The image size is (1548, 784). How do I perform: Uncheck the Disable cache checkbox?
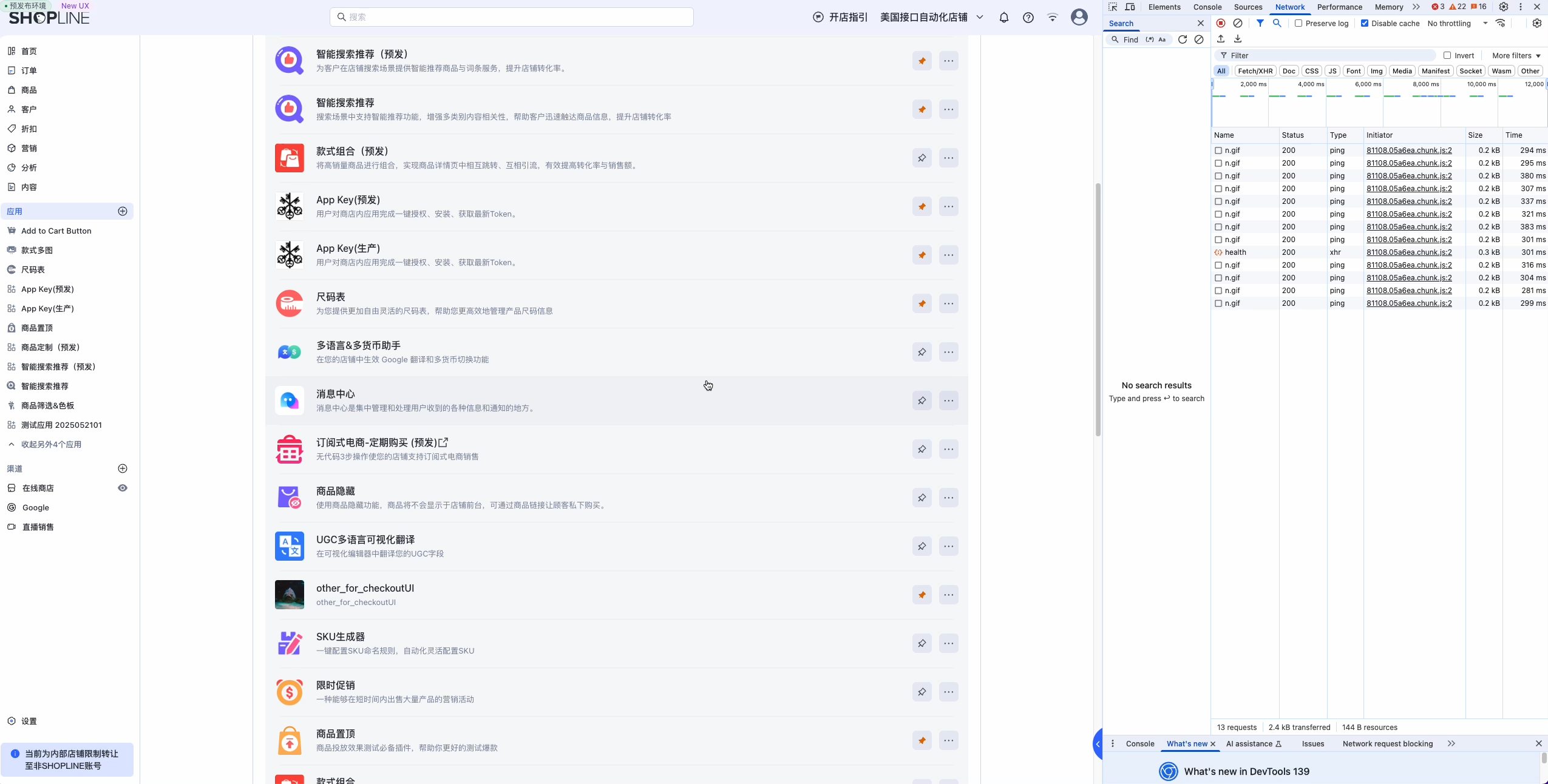click(1365, 23)
